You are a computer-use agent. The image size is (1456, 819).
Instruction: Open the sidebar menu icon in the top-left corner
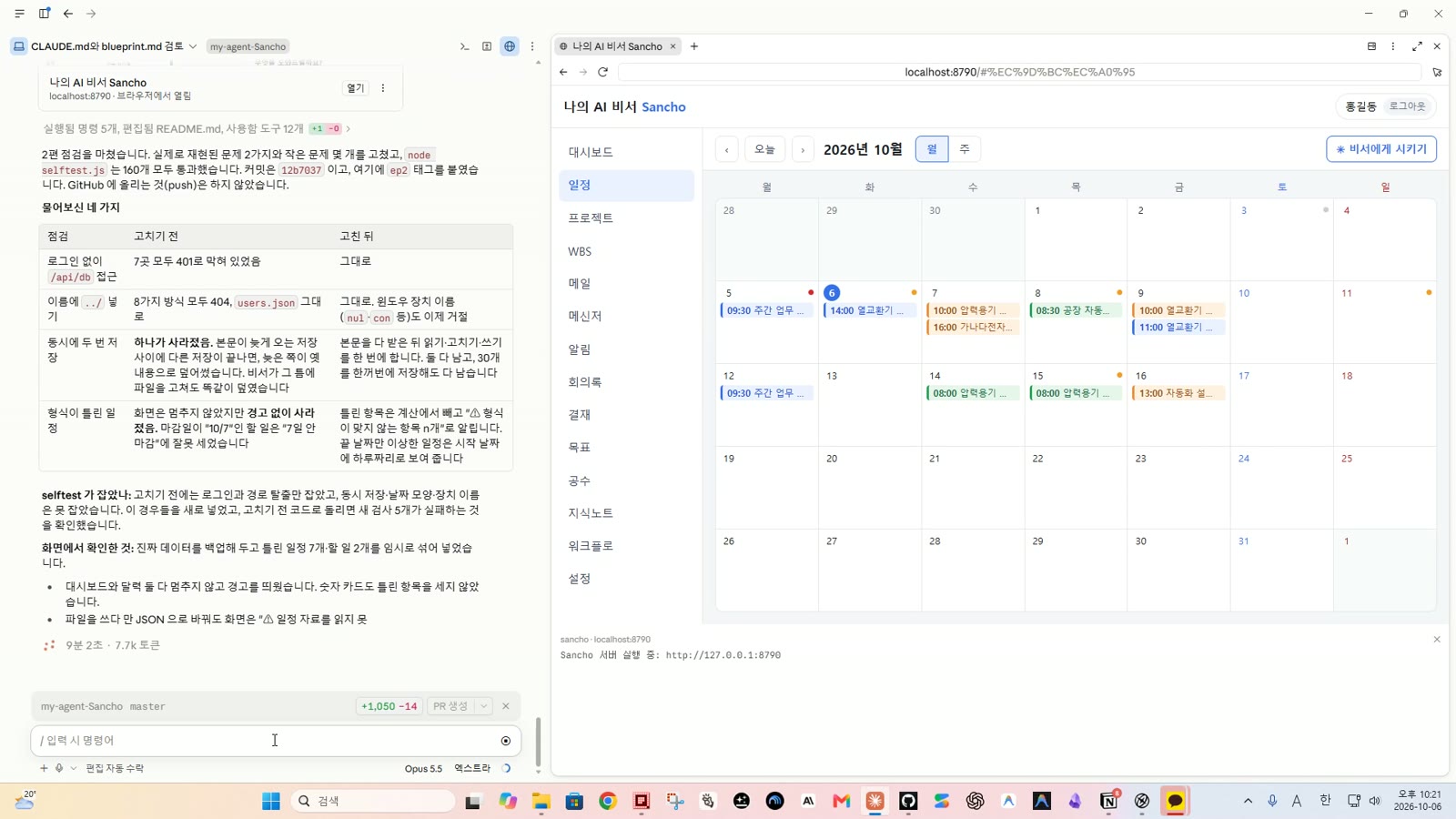point(19,14)
